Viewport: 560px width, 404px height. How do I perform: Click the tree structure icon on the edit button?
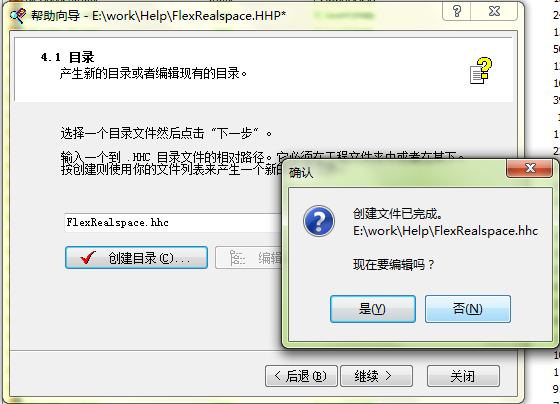[x=237, y=258]
